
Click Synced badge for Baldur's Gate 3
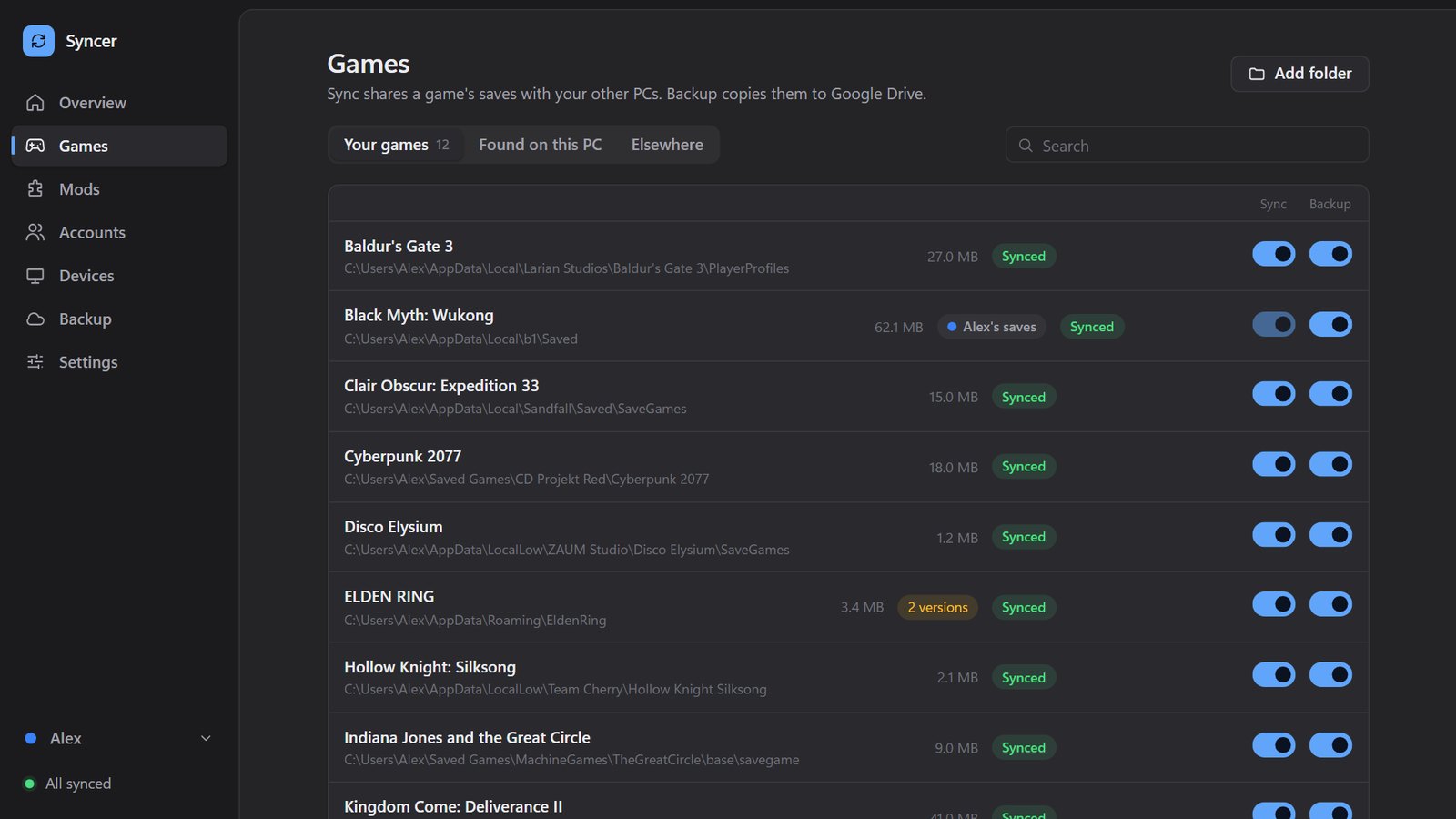coord(1024,257)
